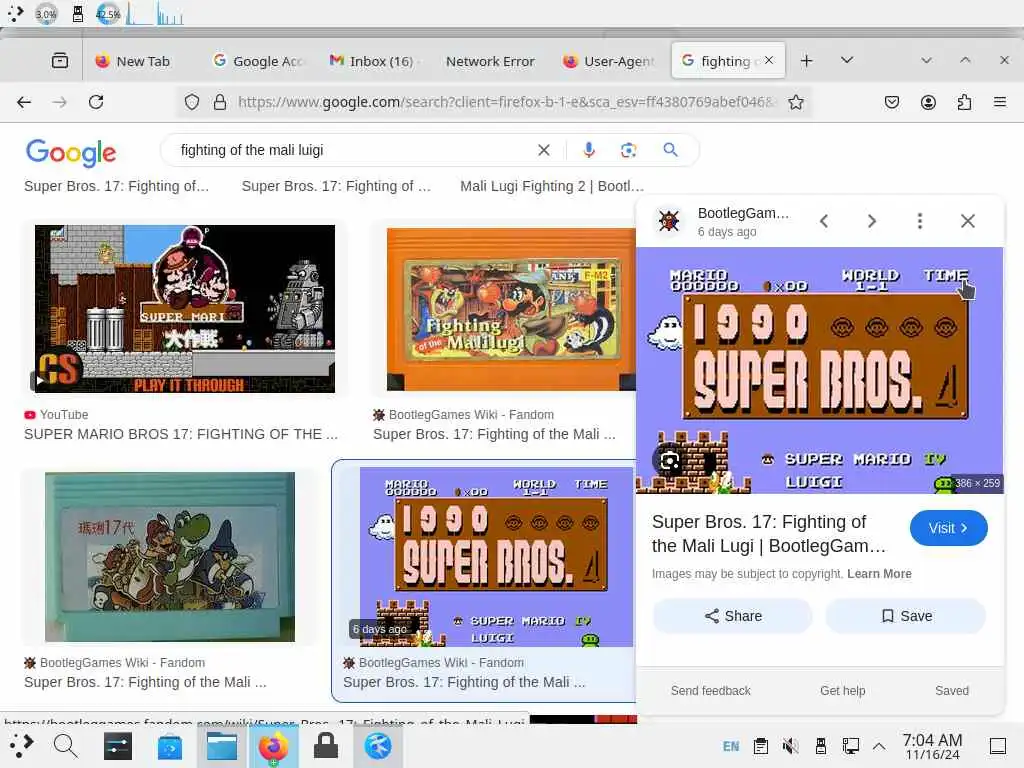
Task: Expand the list all tabs dropdown
Action: point(846,60)
